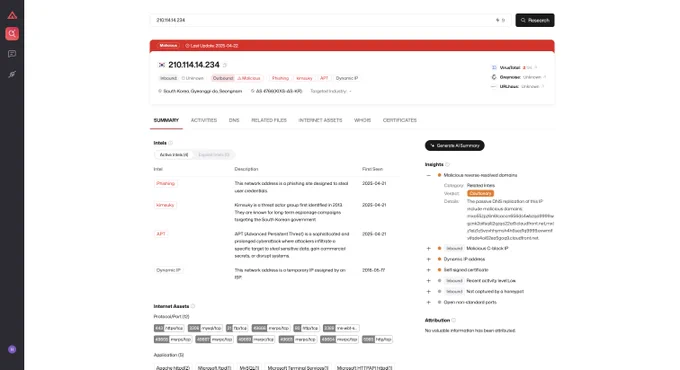
Task: Click Dynamic IP tag in Intels table
Action: tap(168, 270)
